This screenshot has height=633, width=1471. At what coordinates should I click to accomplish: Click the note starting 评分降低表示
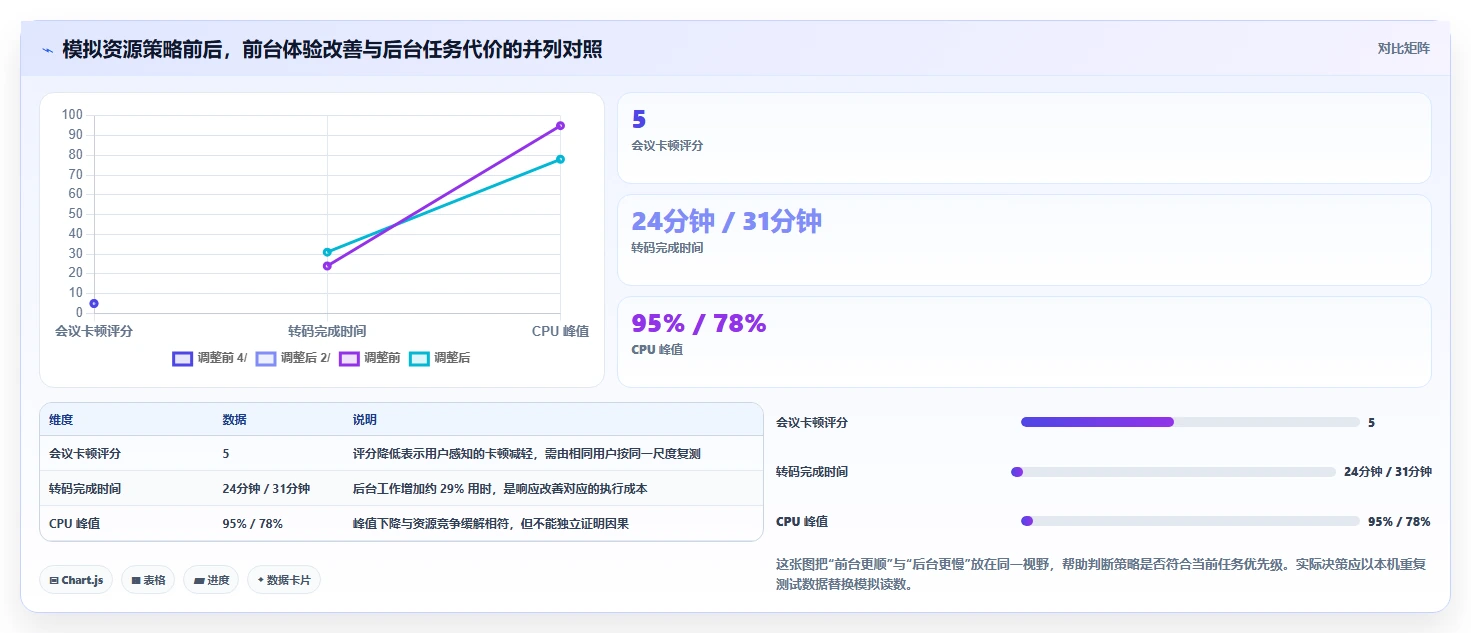click(527, 453)
